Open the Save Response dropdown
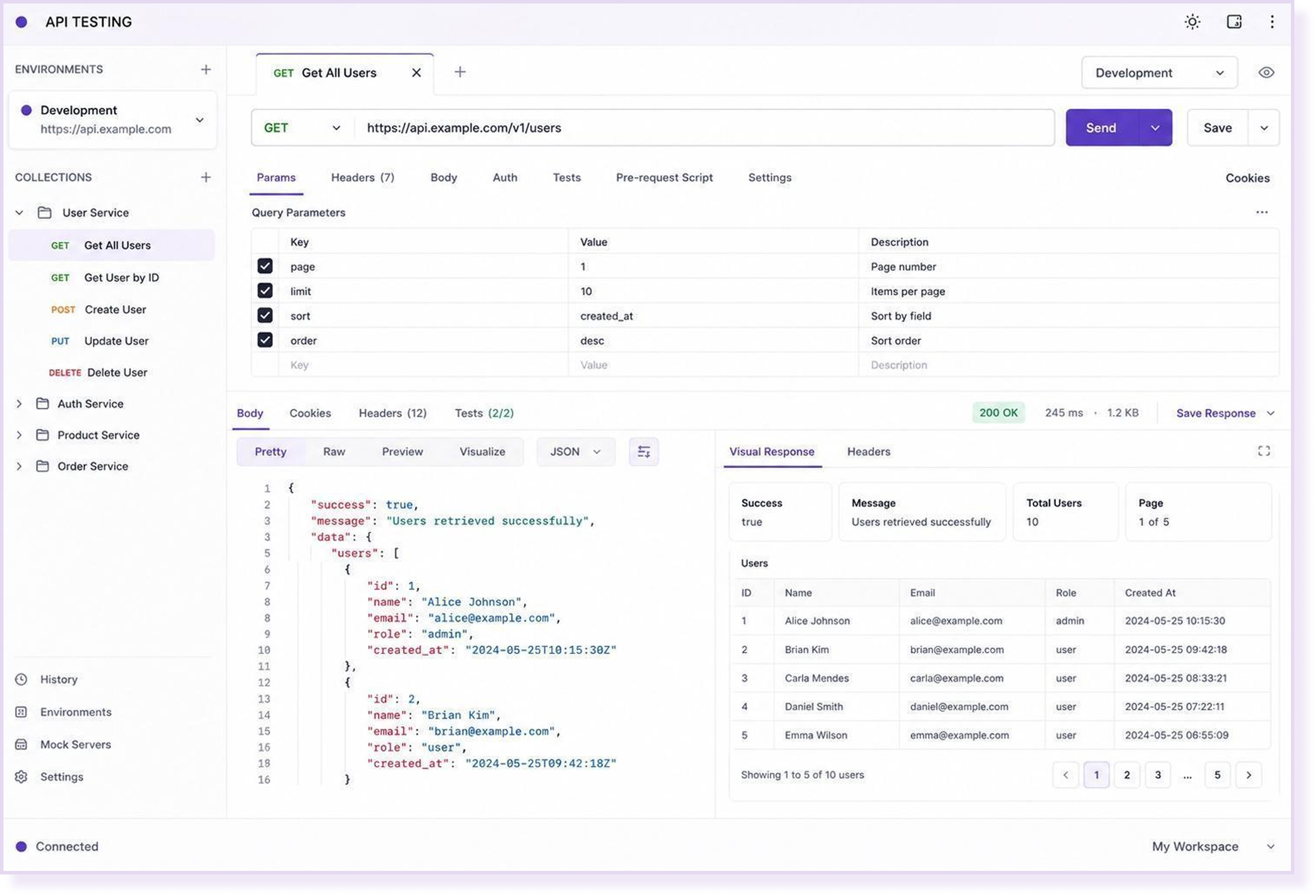This screenshot has width=1316, height=896. [x=1225, y=413]
